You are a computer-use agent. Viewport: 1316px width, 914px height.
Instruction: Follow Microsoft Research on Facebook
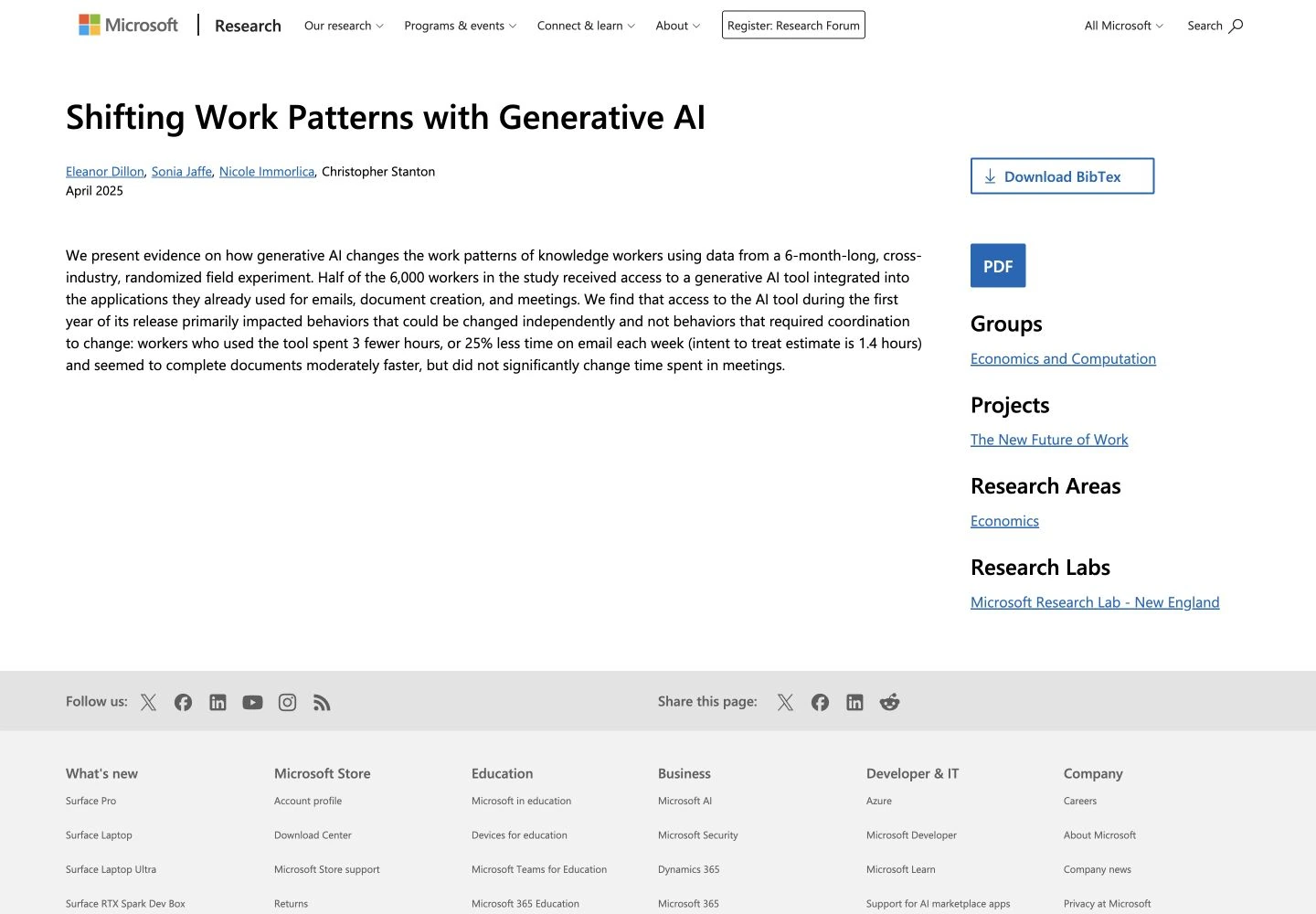[x=183, y=702]
